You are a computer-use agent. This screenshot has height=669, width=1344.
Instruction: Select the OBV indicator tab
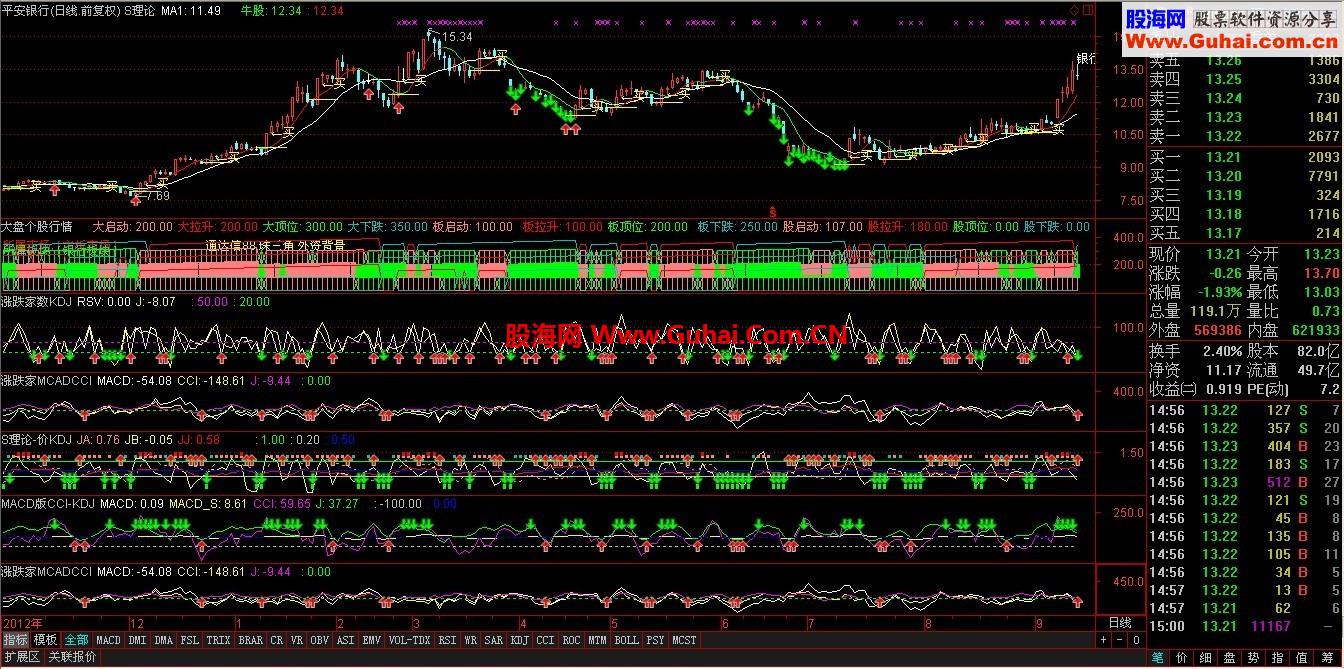pos(320,640)
